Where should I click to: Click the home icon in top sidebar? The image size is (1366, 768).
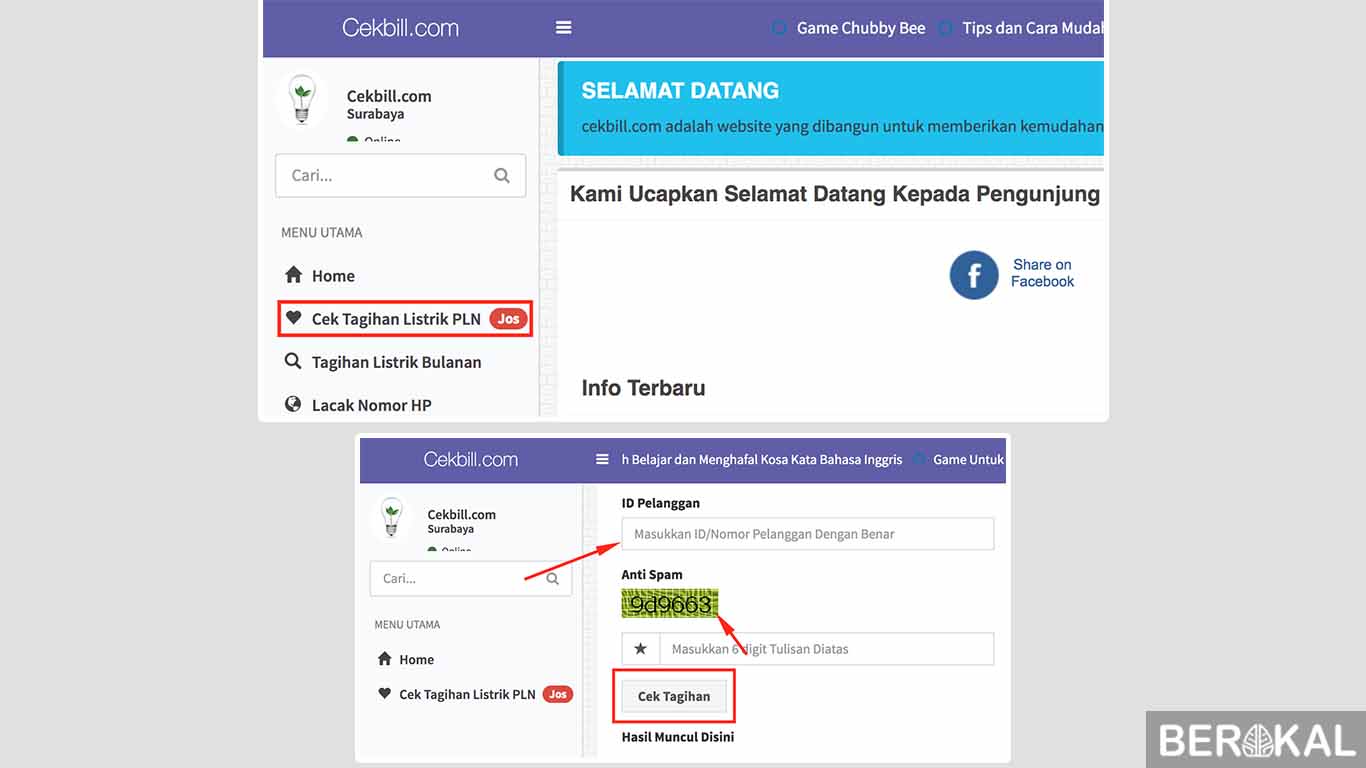(x=293, y=274)
